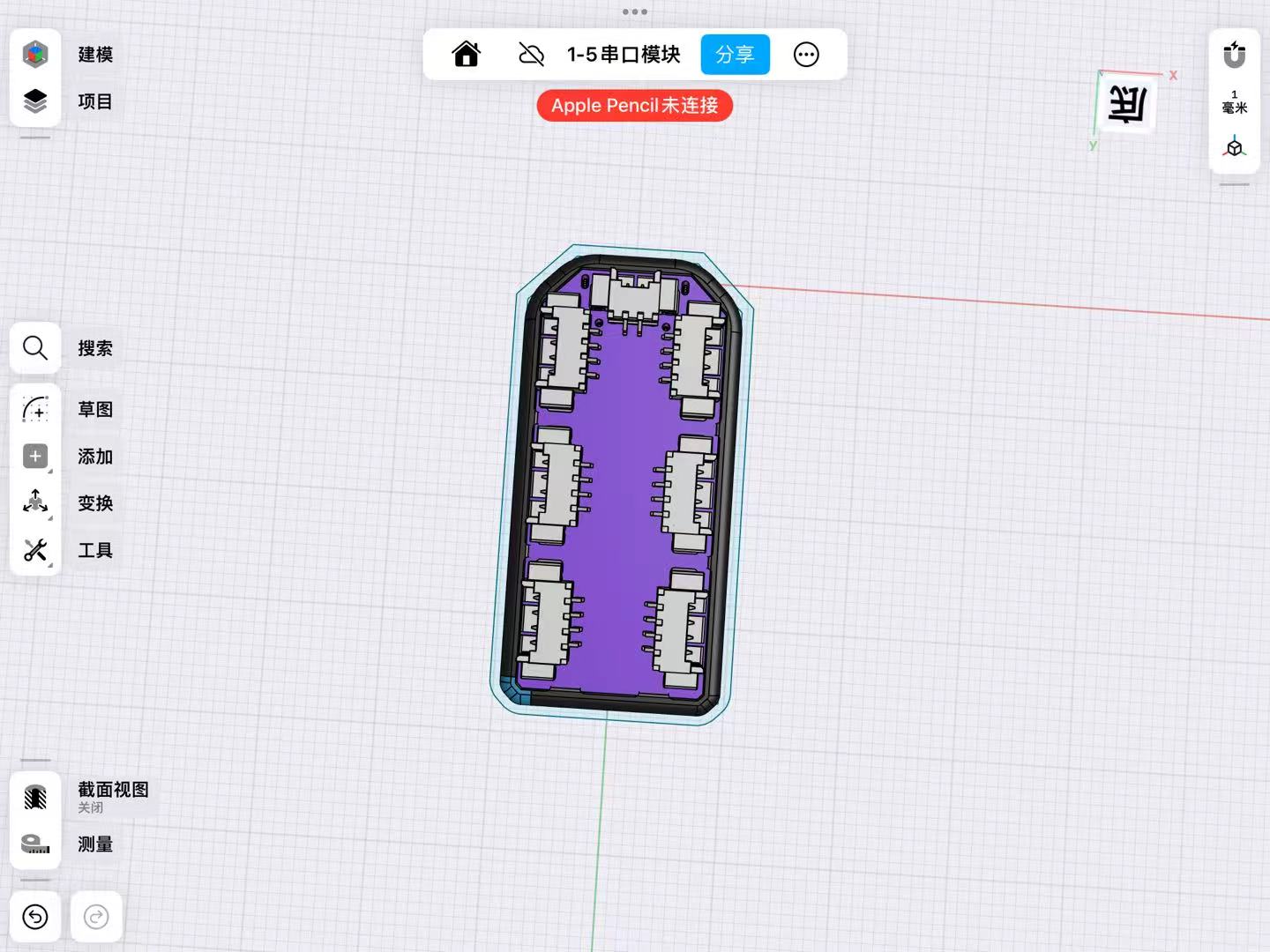Viewport: 1270px width, 952px height.
Task: Undo the last action
Action: (35, 918)
